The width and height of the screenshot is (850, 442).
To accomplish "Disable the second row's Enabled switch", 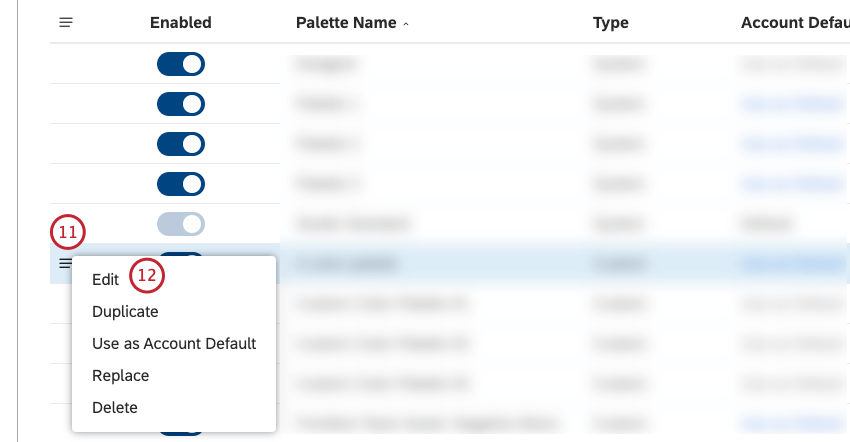I will [x=181, y=104].
